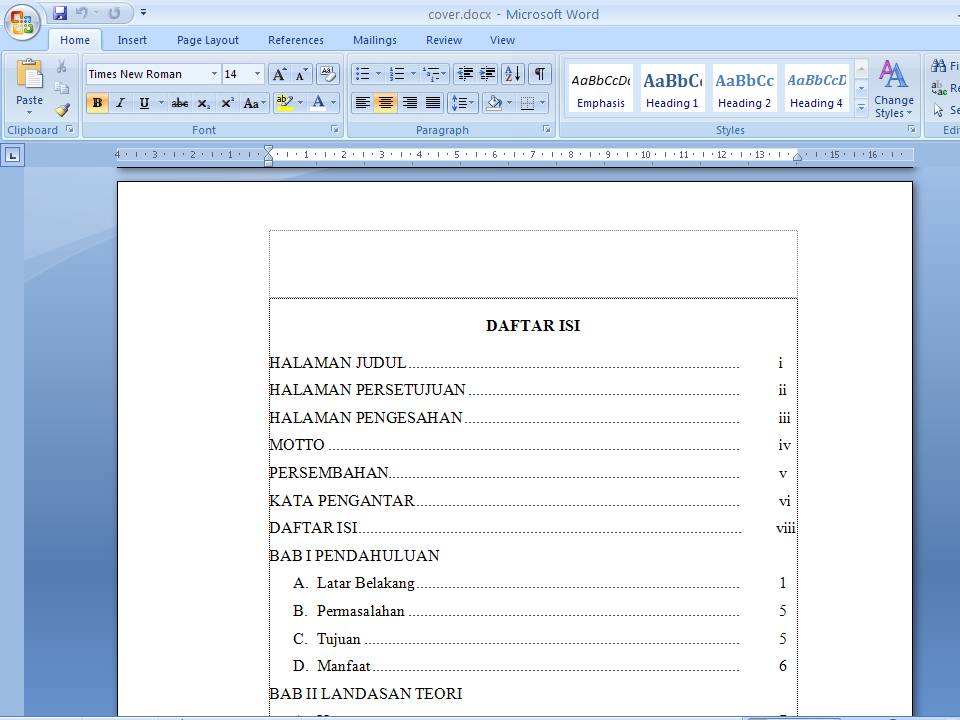The height and width of the screenshot is (720, 960).
Task: Customize Quick Access Toolbar arrow
Action: pos(143,12)
